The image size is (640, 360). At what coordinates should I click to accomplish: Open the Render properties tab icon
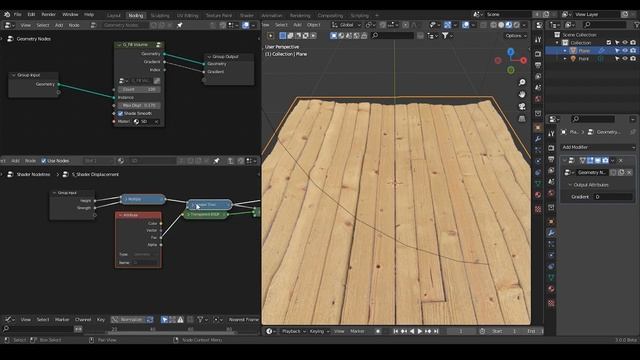click(551, 148)
